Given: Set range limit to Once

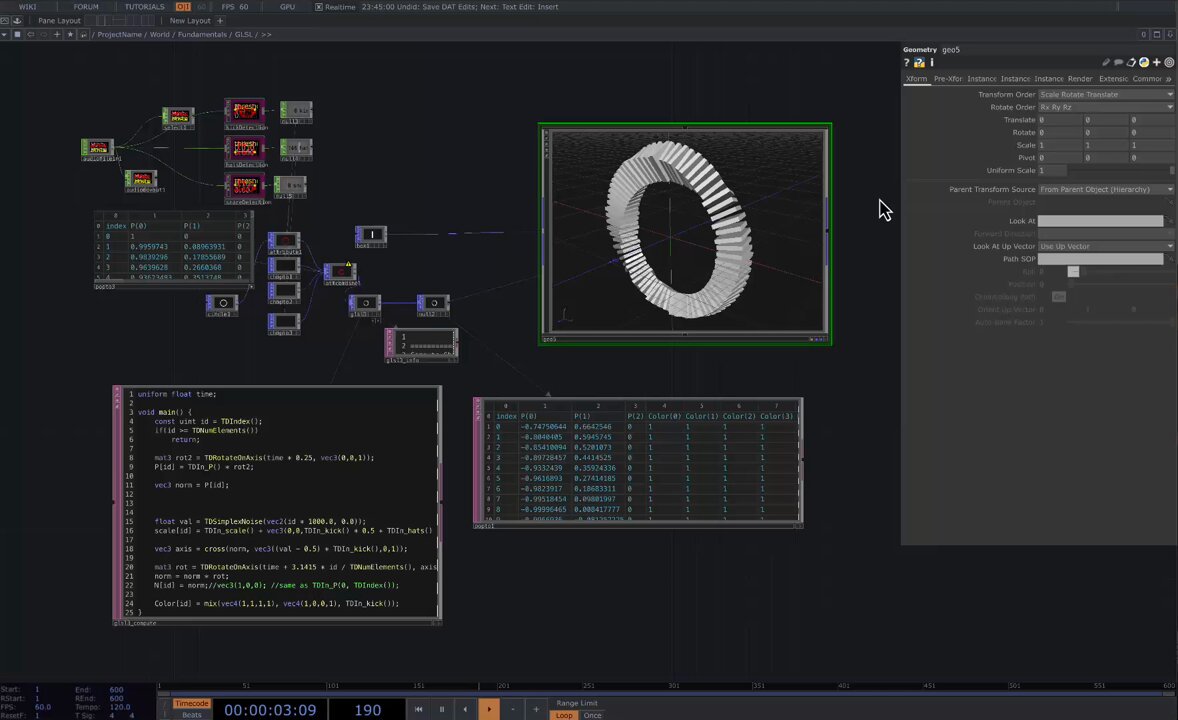Looking at the screenshot, I should pyautogui.click(x=593, y=715).
